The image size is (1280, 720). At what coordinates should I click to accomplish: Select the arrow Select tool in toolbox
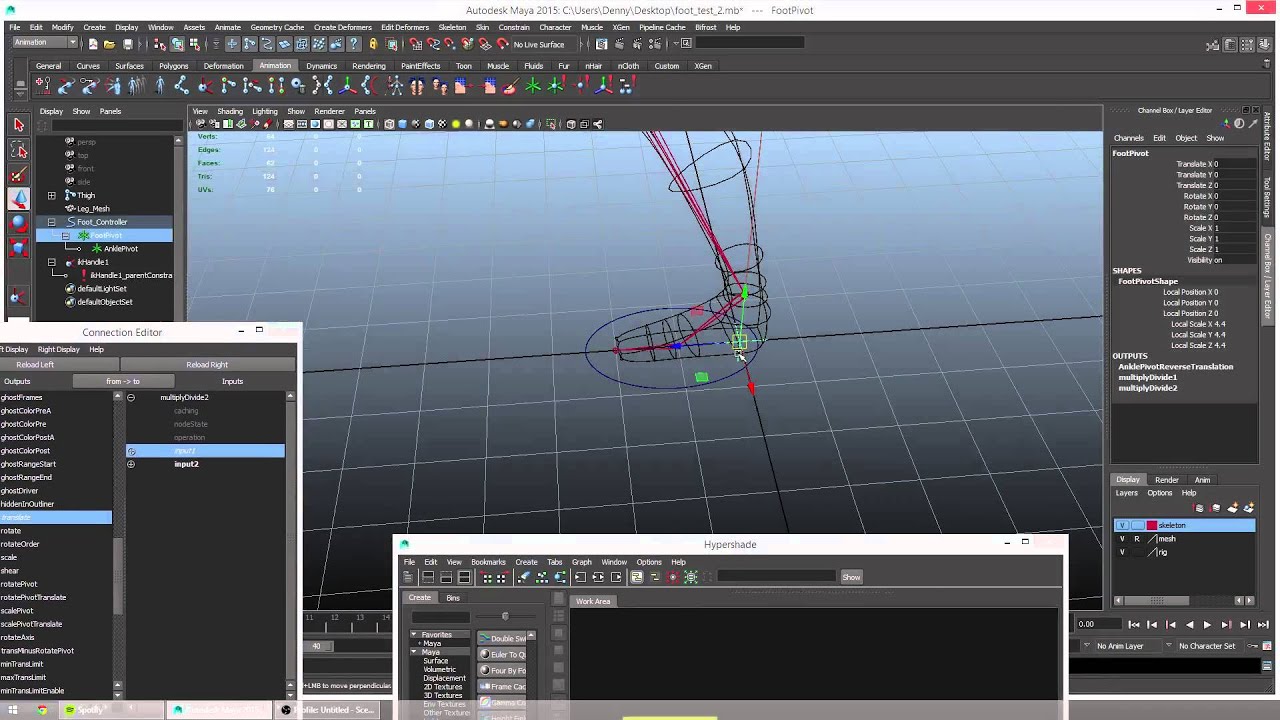coord(18,125)
